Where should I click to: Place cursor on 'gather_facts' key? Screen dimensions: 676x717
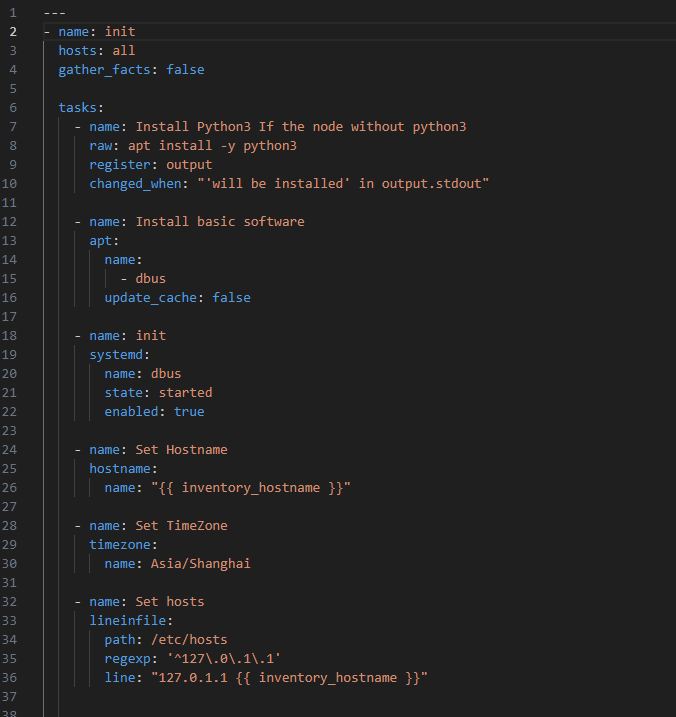[x=104, y=70]
